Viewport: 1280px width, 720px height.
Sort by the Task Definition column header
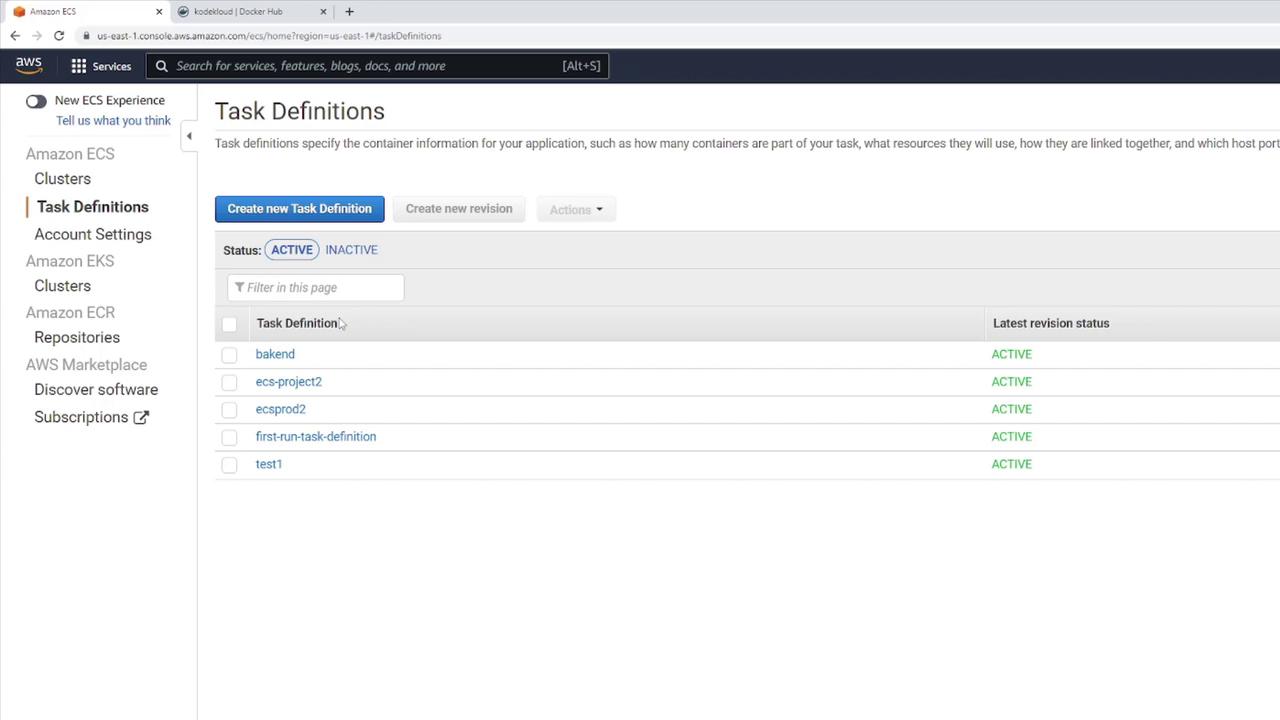[x=297, y=323]
